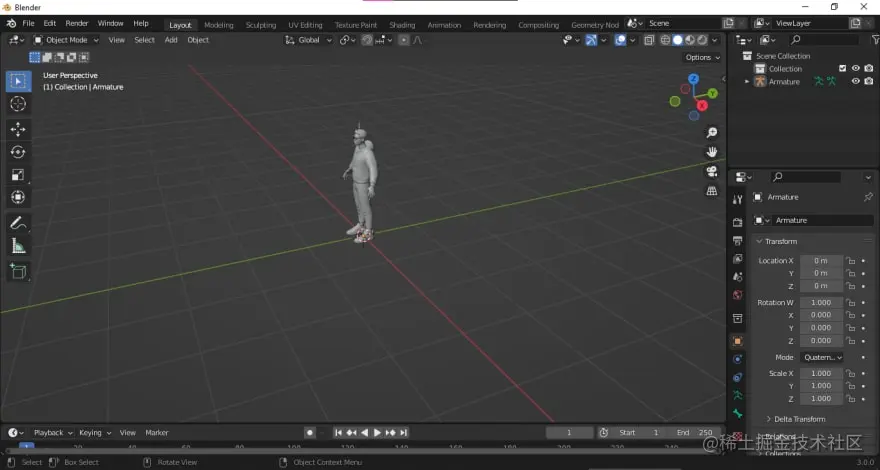Switch to the UV Editing workspace tab
This screenshot has width=880, height=470.
(305, 25)
